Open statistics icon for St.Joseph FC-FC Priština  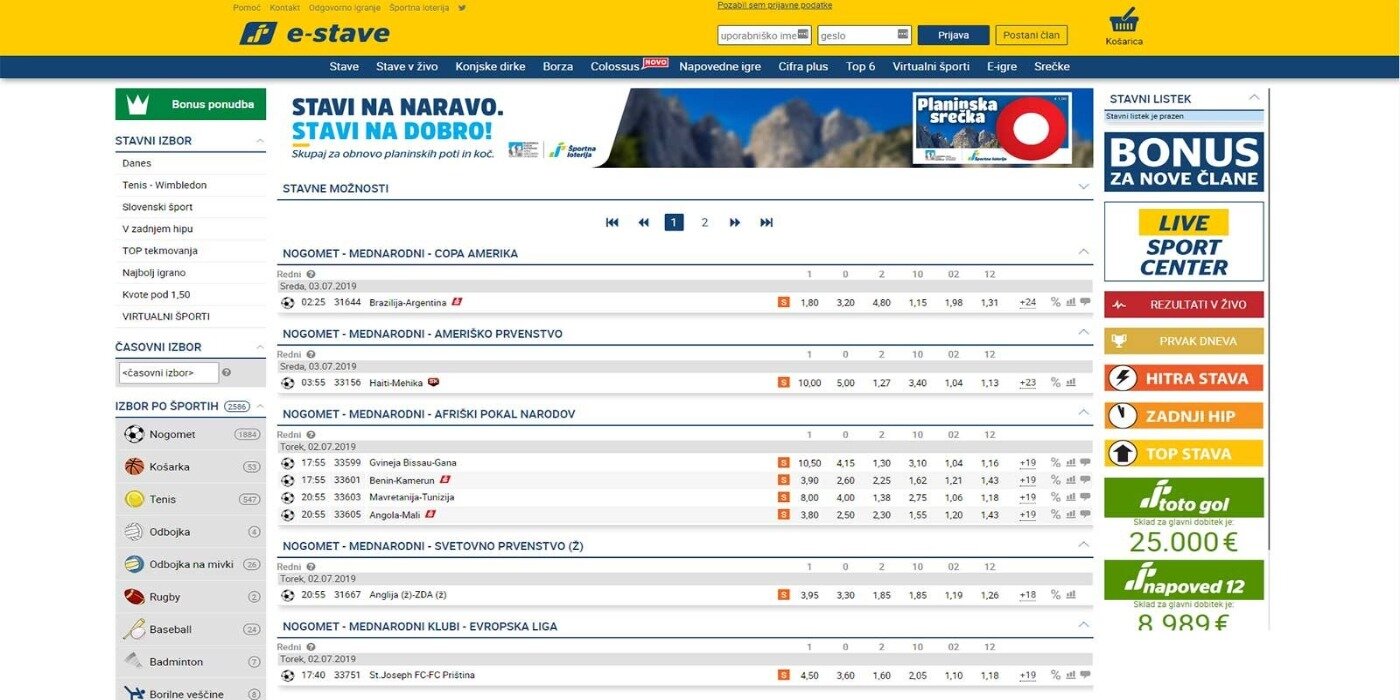click(x=1071, y=675)
